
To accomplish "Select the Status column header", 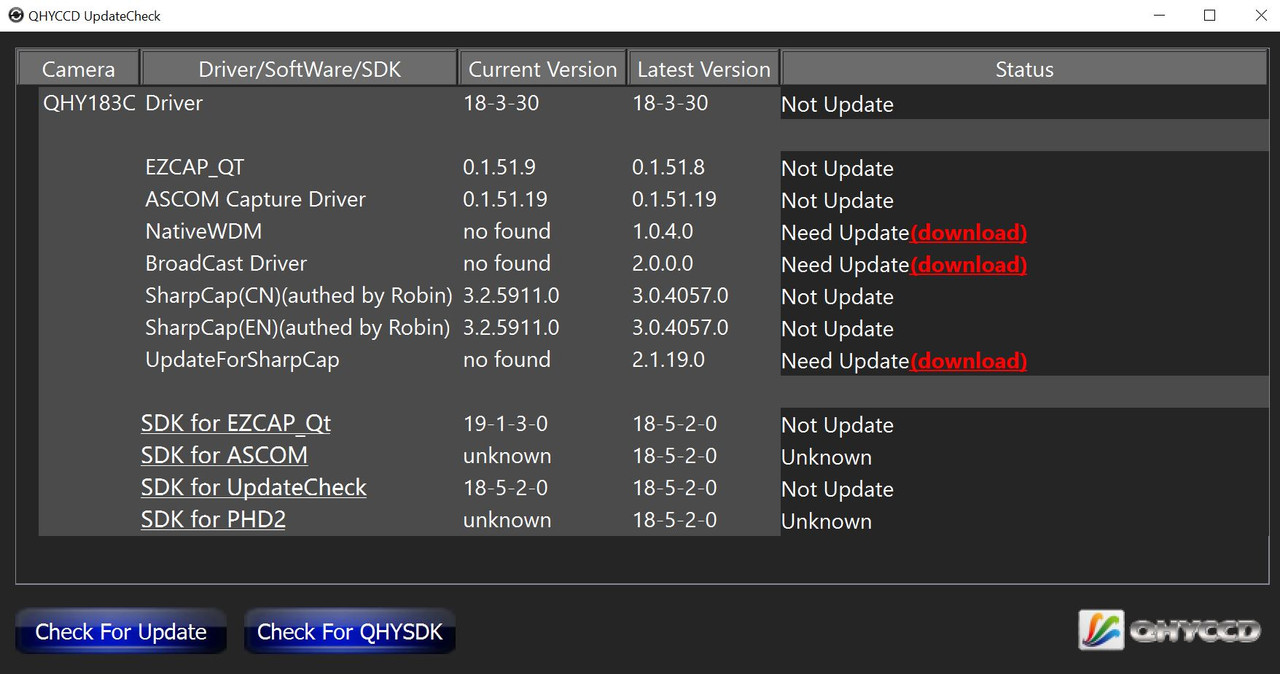I will (1025, 69).
